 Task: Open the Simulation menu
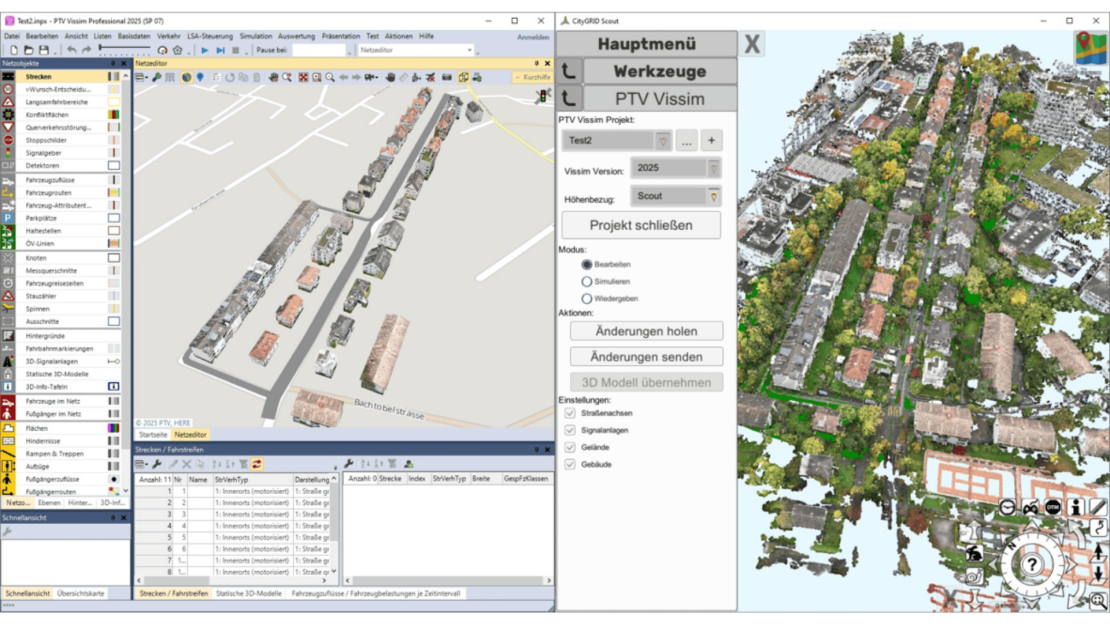(x=256, y=36)
